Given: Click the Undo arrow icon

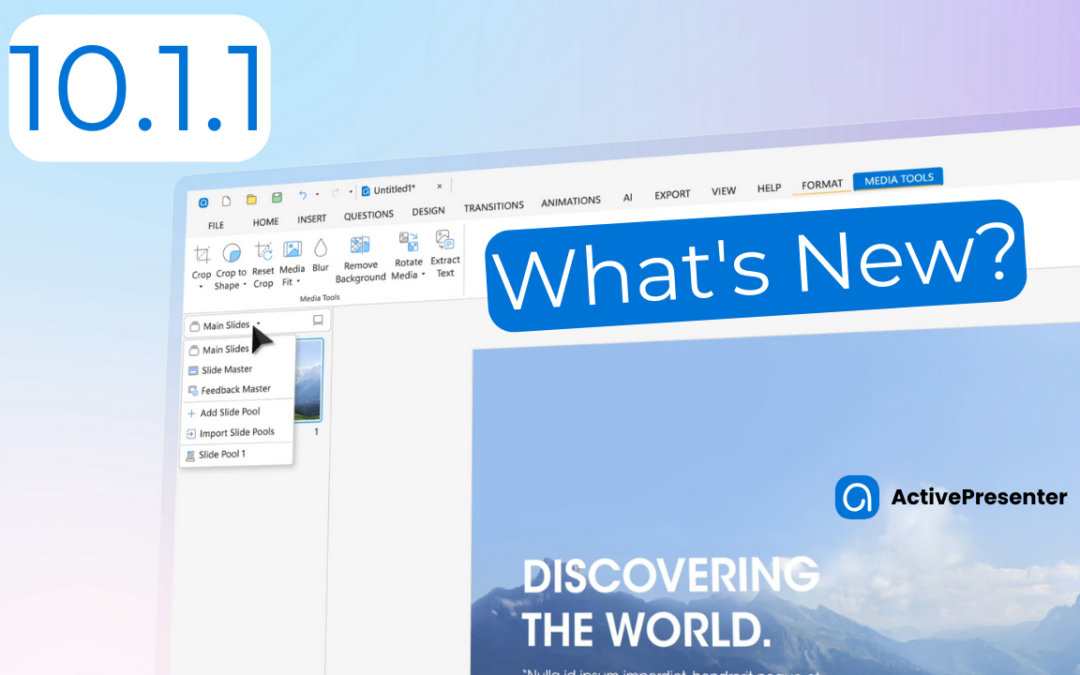Looking at the screenshot, I should pyautogui.click(x=302, y=196).
